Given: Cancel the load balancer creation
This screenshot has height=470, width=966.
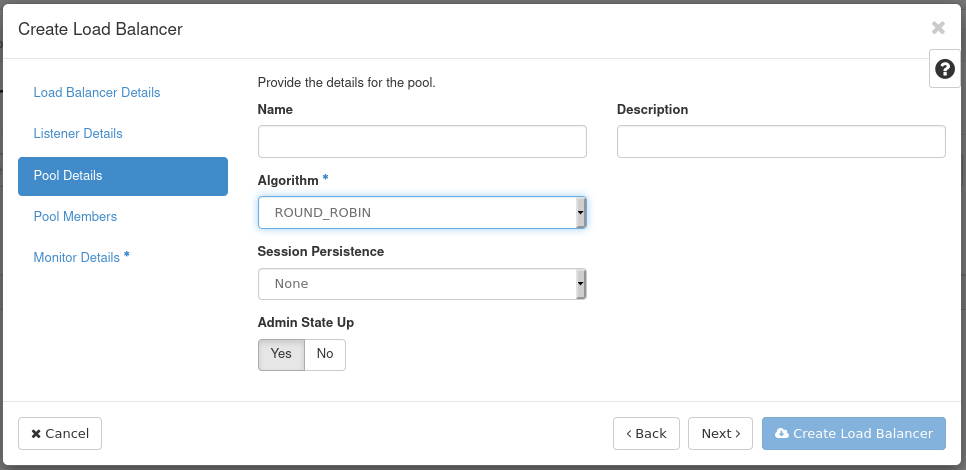Looking at the screenshot, I should [60, 433].
